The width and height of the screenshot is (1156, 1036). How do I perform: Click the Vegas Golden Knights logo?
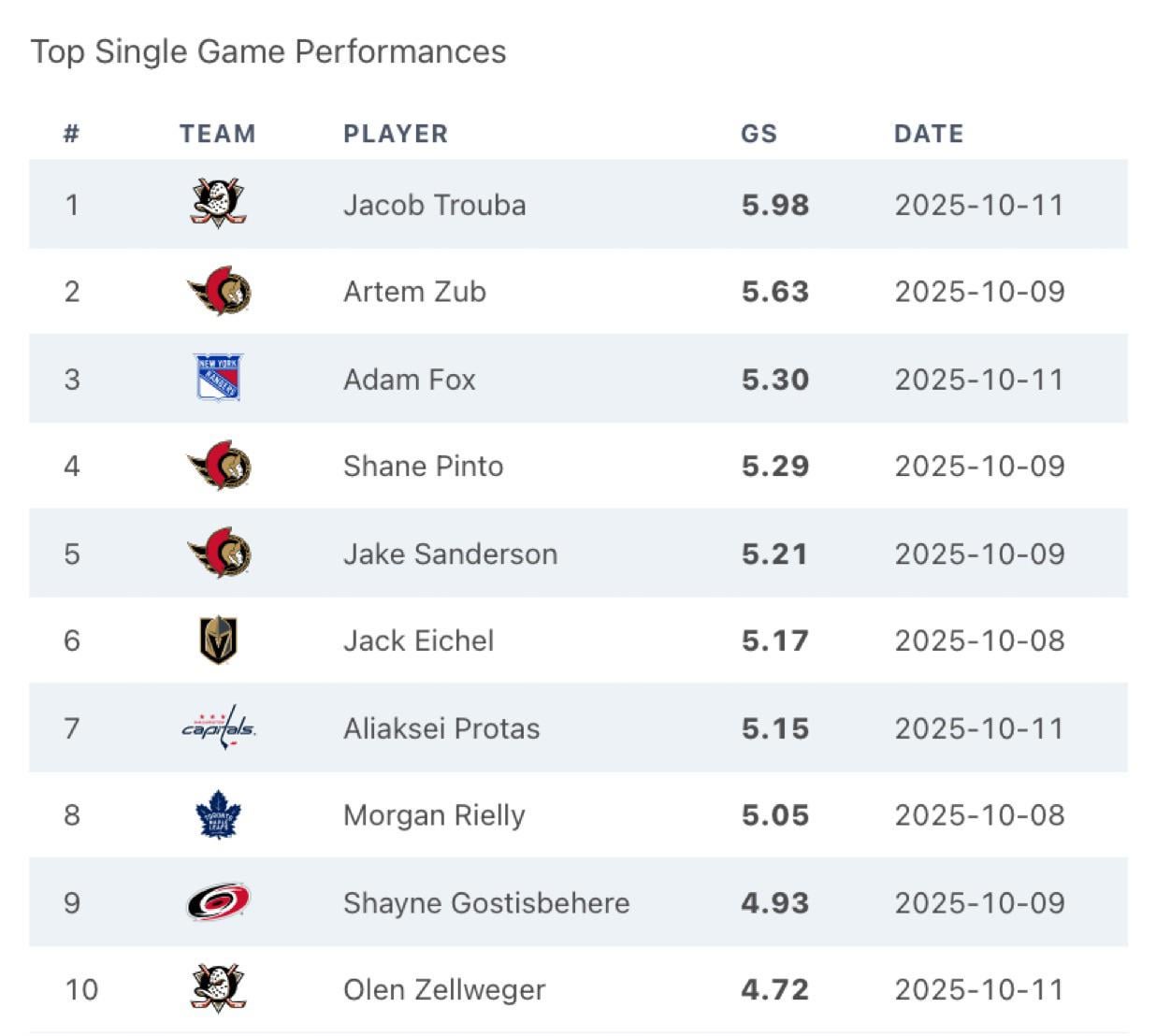[219, 640]
